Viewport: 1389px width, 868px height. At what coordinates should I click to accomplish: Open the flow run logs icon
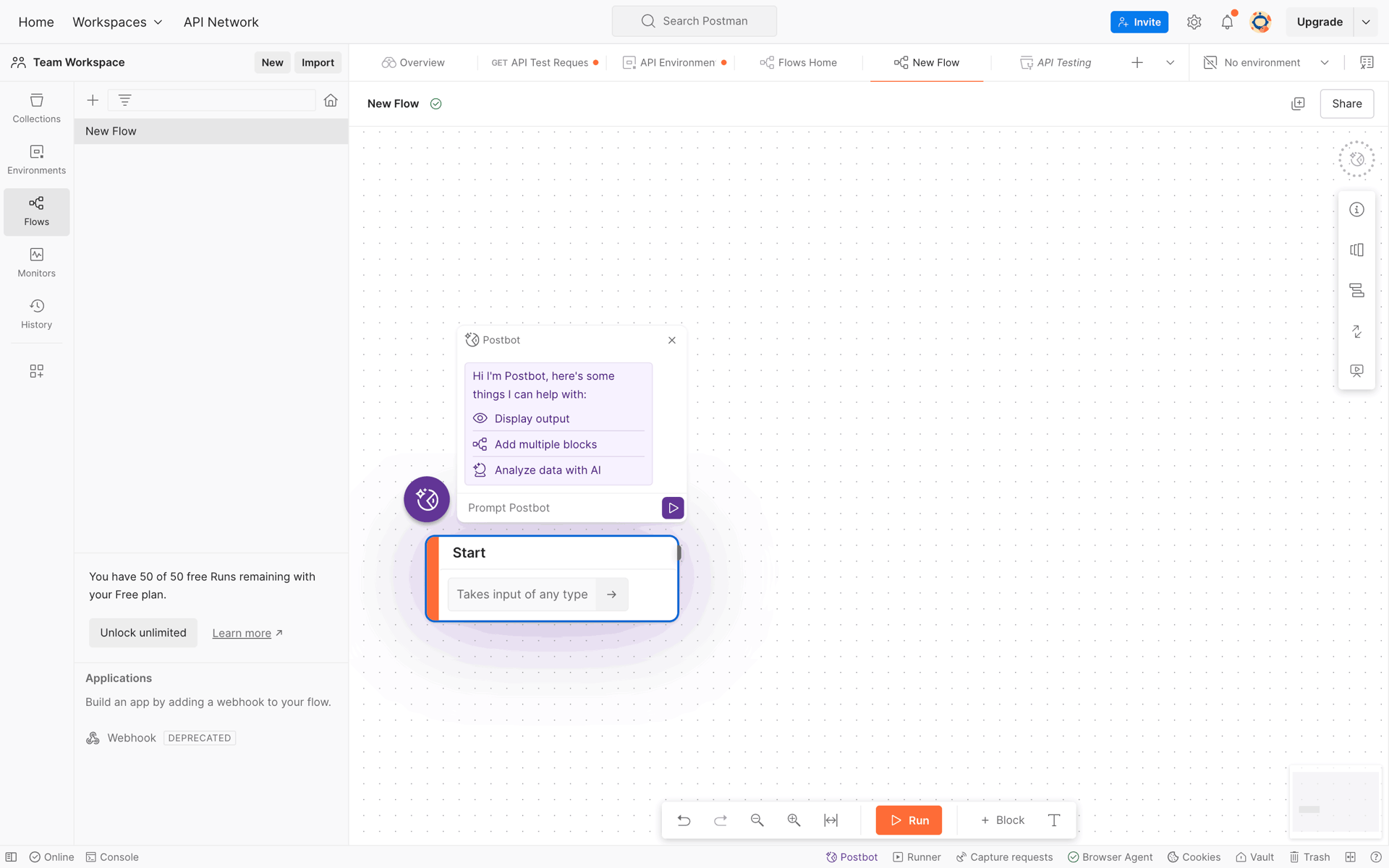coord(1356,291)
